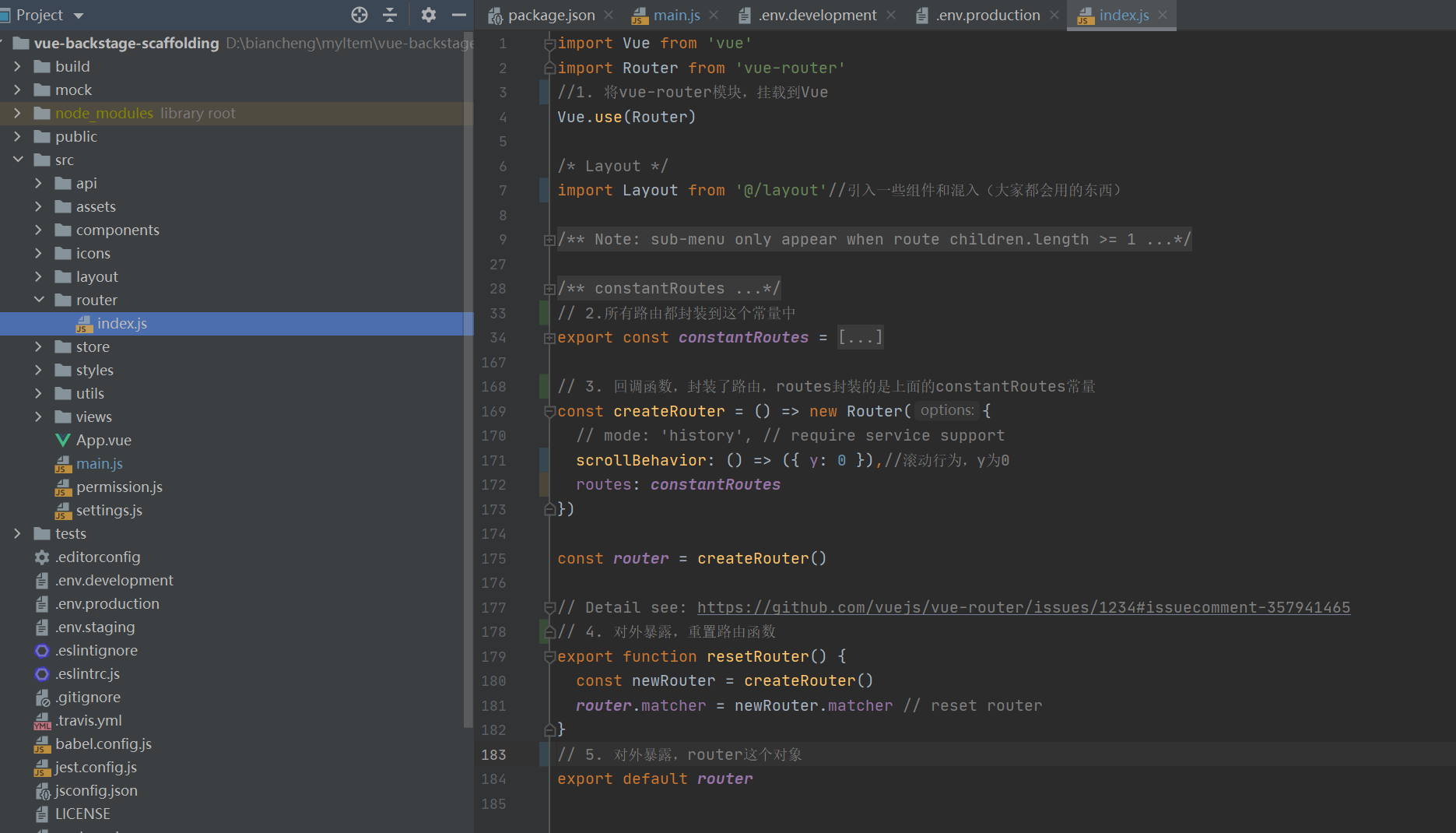Collapse import block at line 1
1456x833 pixels.
549,44
